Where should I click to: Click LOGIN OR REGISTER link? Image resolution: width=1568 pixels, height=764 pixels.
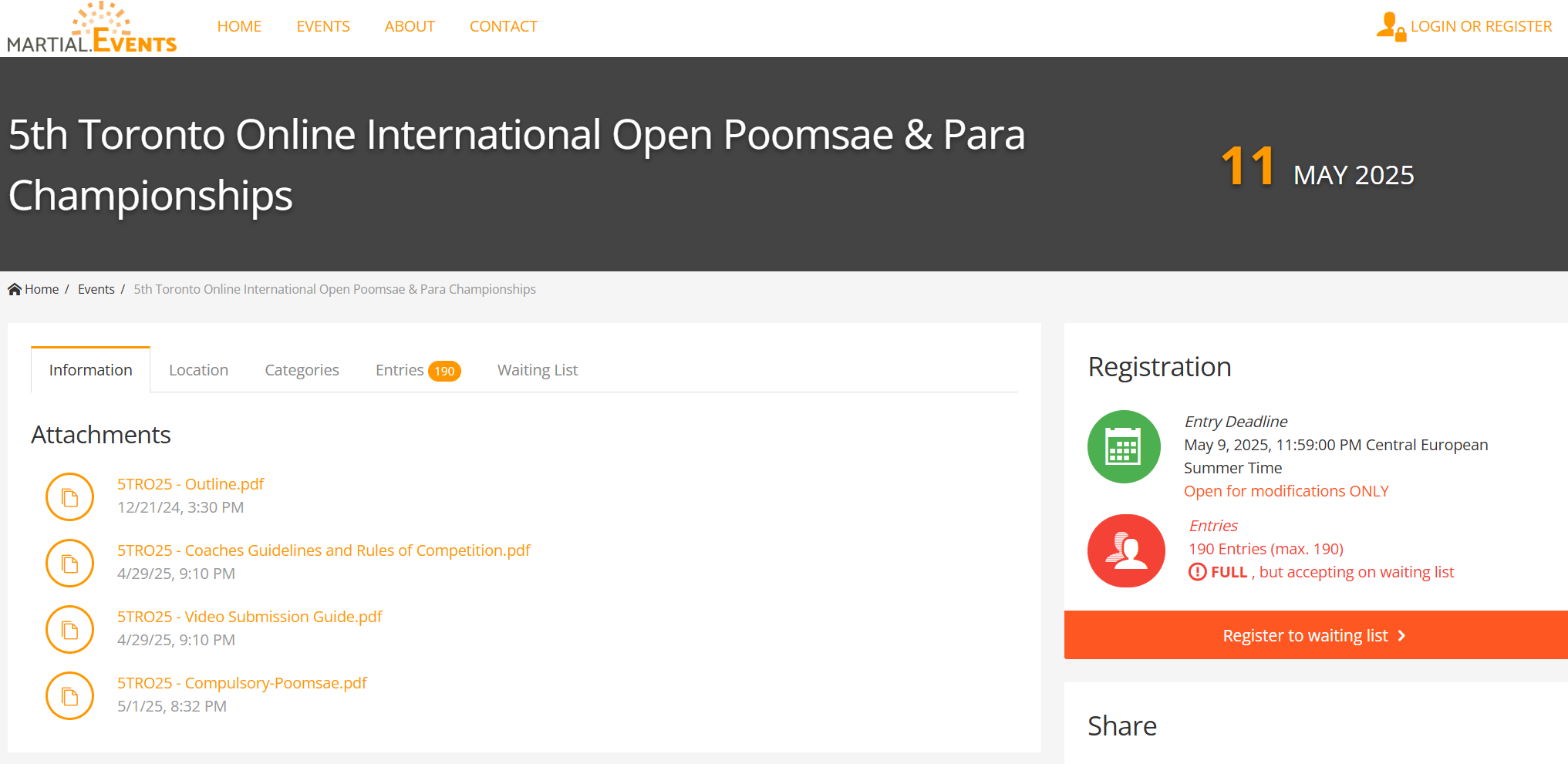click(x=1481, y=26)
